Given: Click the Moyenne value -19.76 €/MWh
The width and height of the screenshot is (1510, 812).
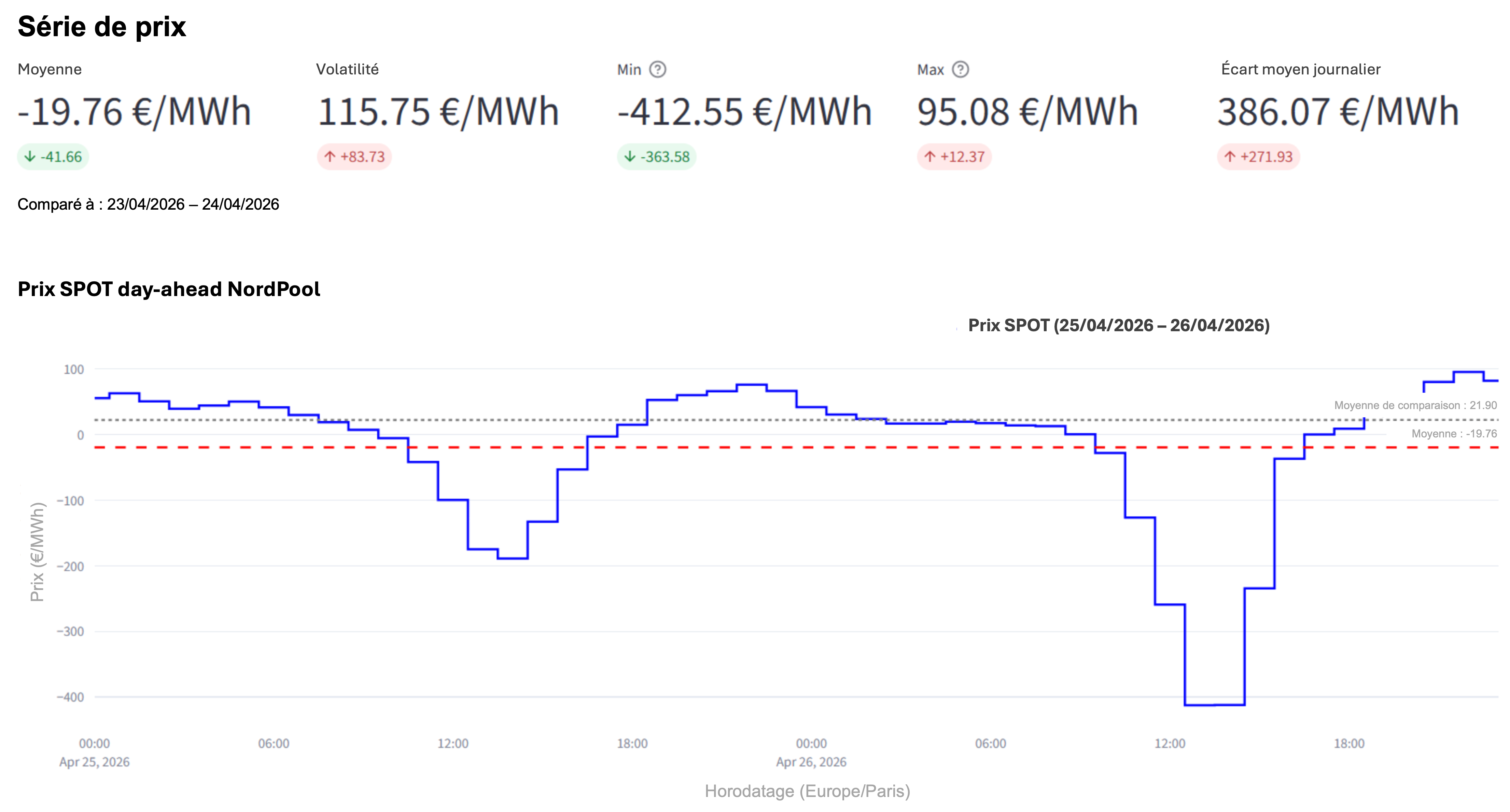Looking at the screenshot, I should point(134,111).
